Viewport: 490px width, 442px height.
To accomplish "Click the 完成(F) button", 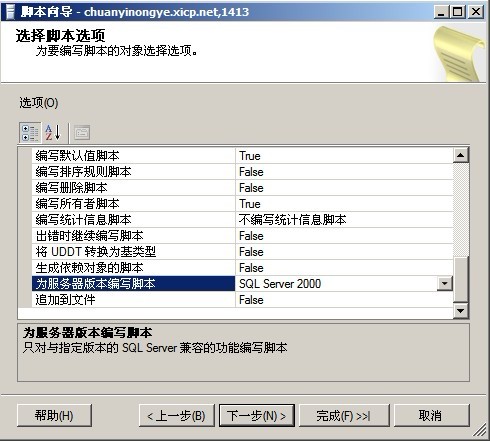I will 344,415.
